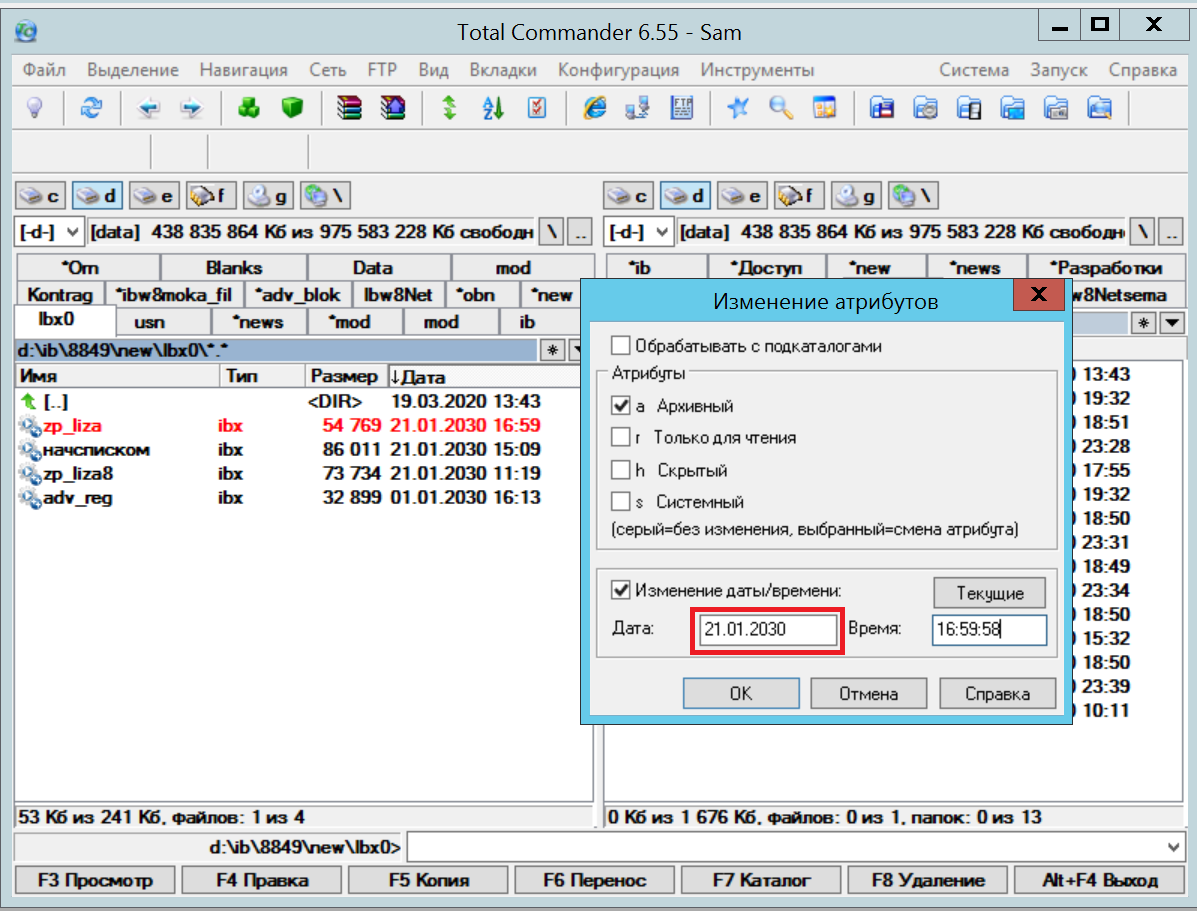Image resolution: width=1197 pixels, height=911 pixels.
Task: Open left panel drive dropdown [-d-]
Action: [48, 231]
